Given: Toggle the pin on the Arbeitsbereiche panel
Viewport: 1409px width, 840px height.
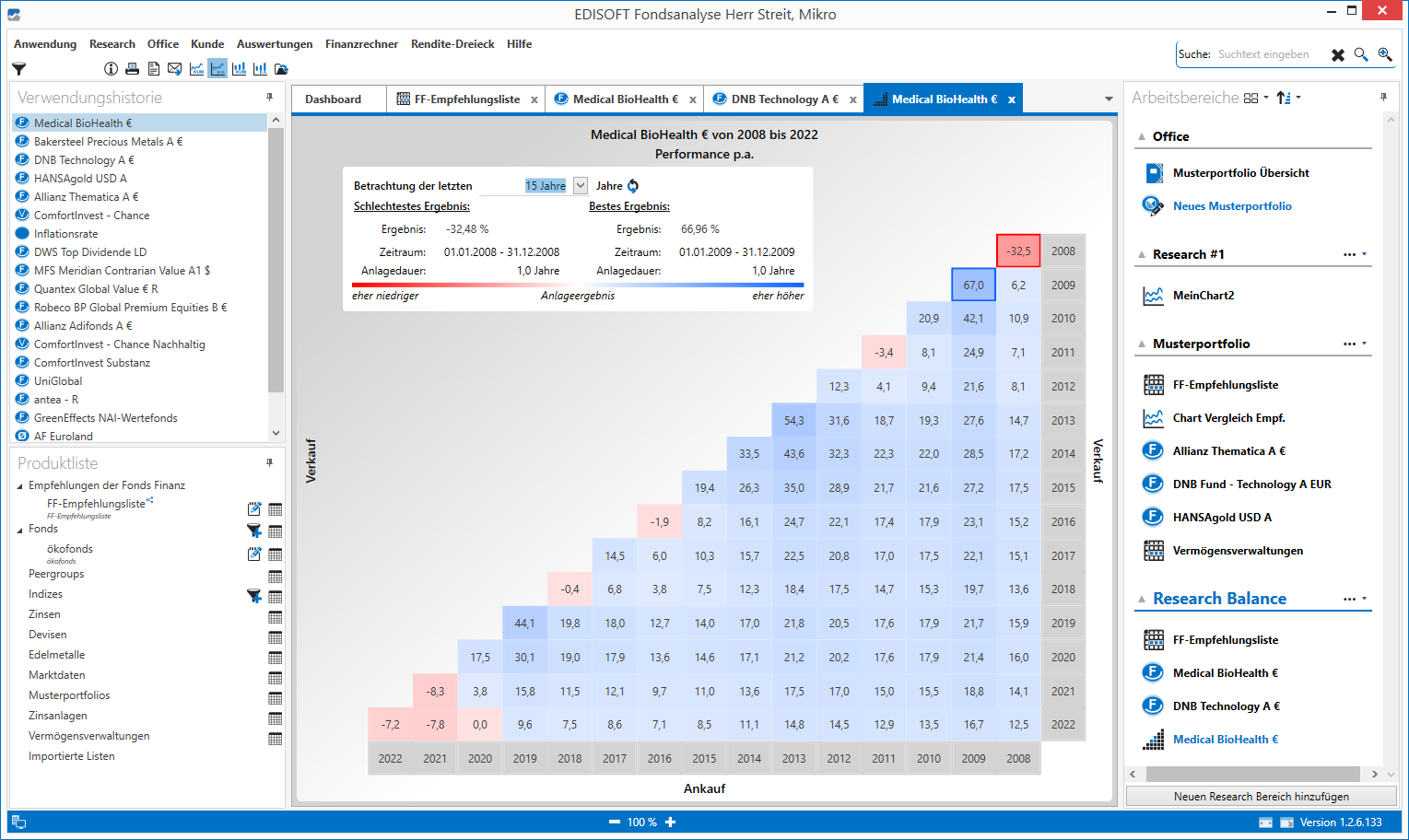Looking at the screenshot, I should 1383,98.
